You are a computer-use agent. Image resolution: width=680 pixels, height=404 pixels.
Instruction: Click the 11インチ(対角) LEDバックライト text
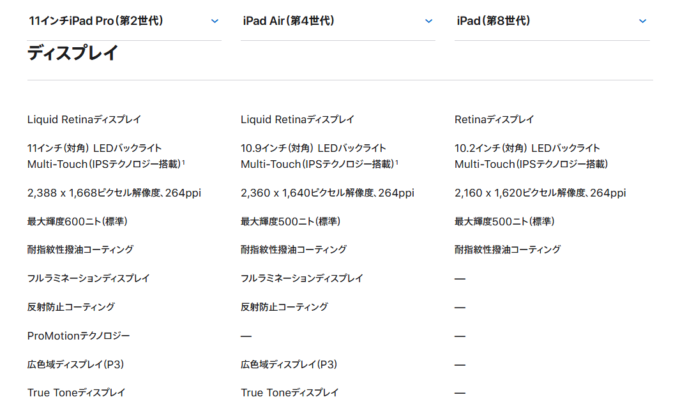pos(95,148)
